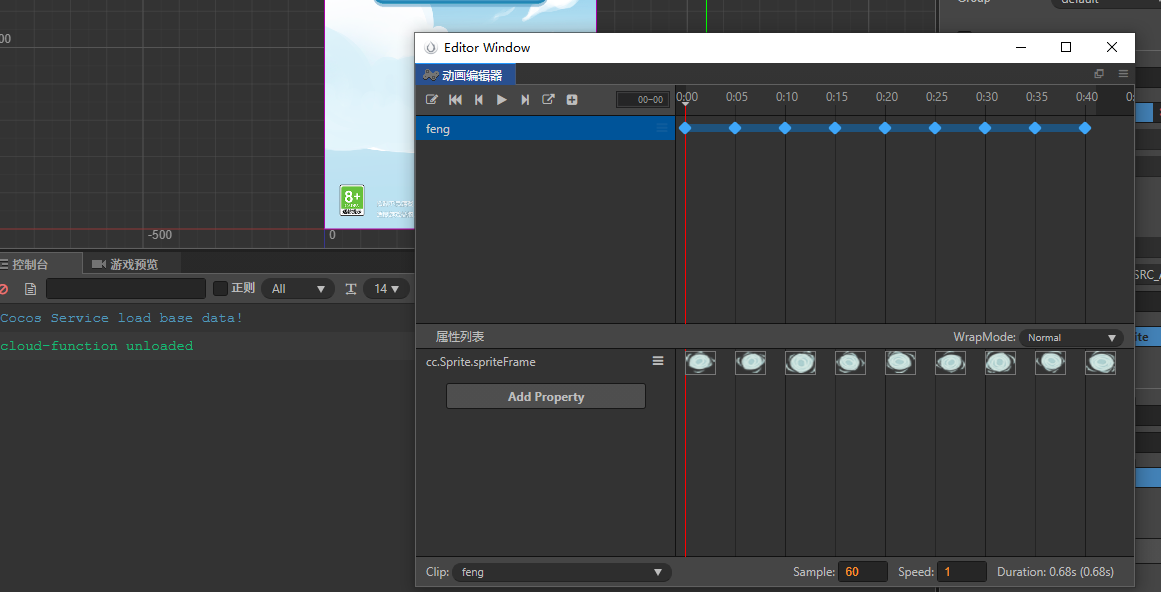
Task: Select the feng keyframe diamond at 0:35
Action: pyautogui.click(x=1035, y=128)
